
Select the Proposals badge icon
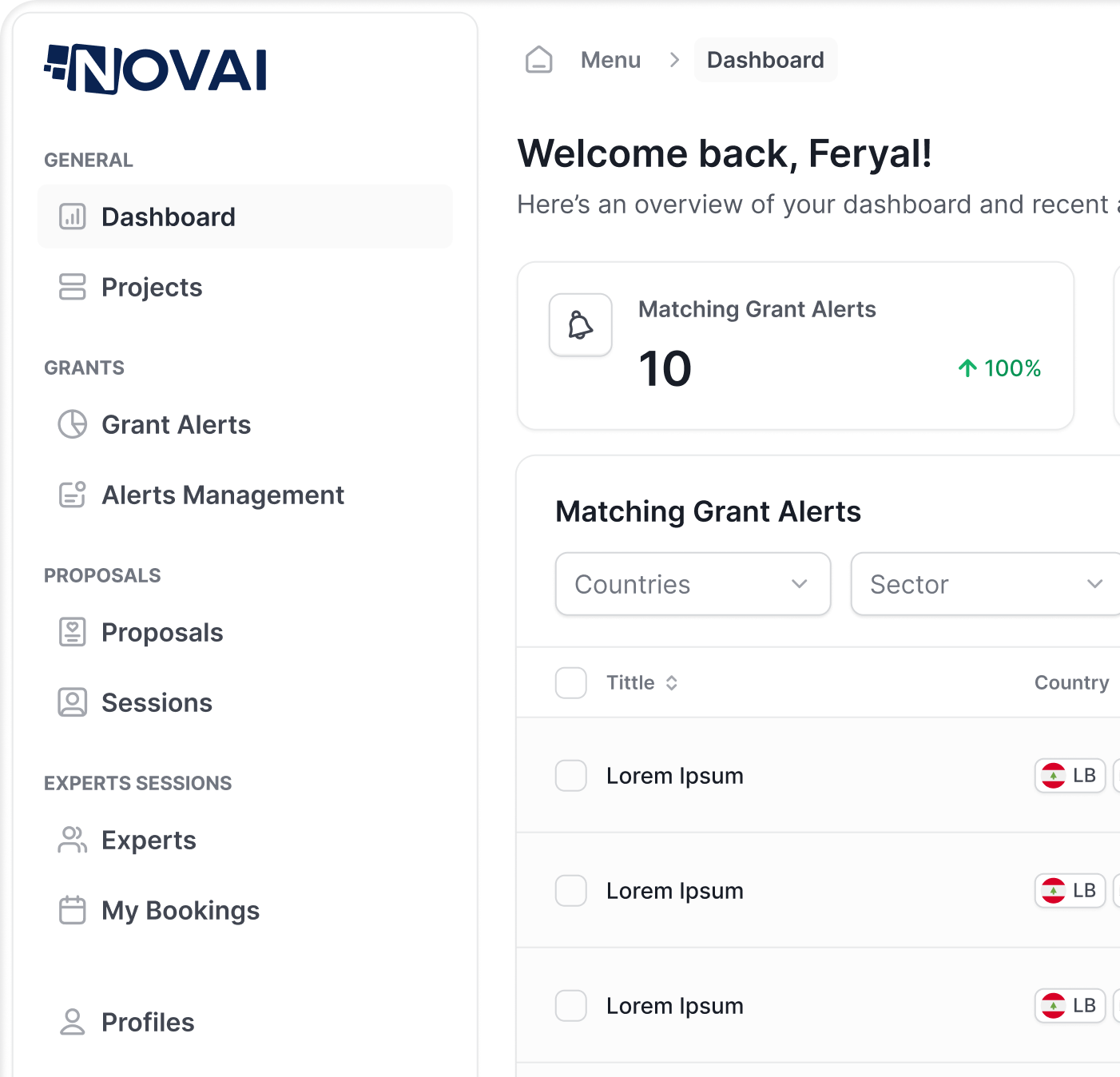pyautogui.click(x=72, y=632)
